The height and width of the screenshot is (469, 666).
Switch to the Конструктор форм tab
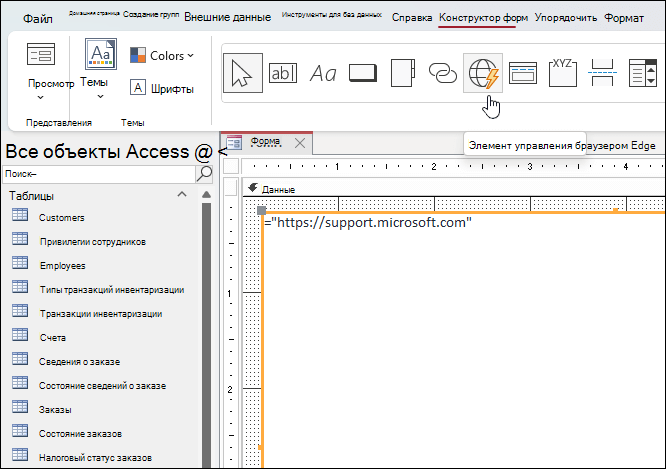point(483,18)
